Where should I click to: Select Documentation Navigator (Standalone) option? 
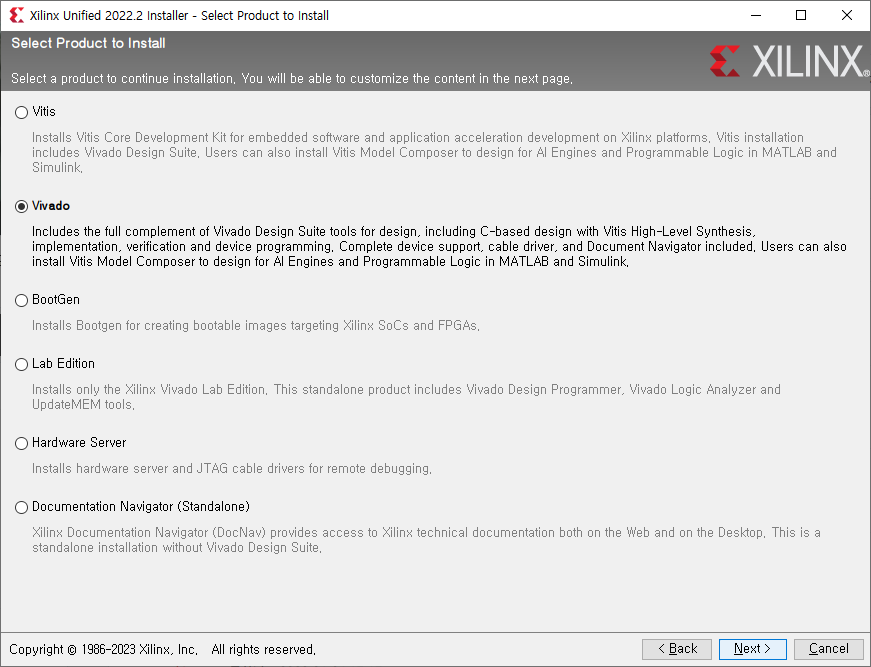coord(21,507)
